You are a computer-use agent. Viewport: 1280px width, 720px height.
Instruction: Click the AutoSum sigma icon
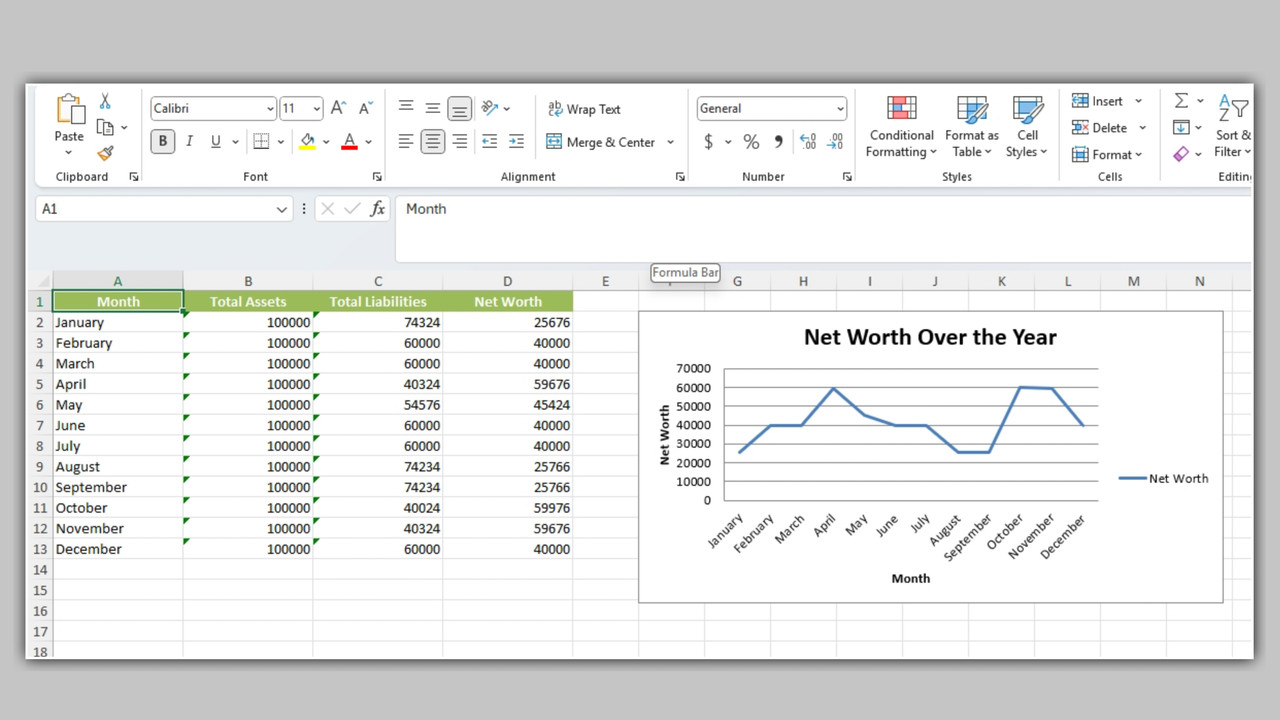click(1181, 101)
